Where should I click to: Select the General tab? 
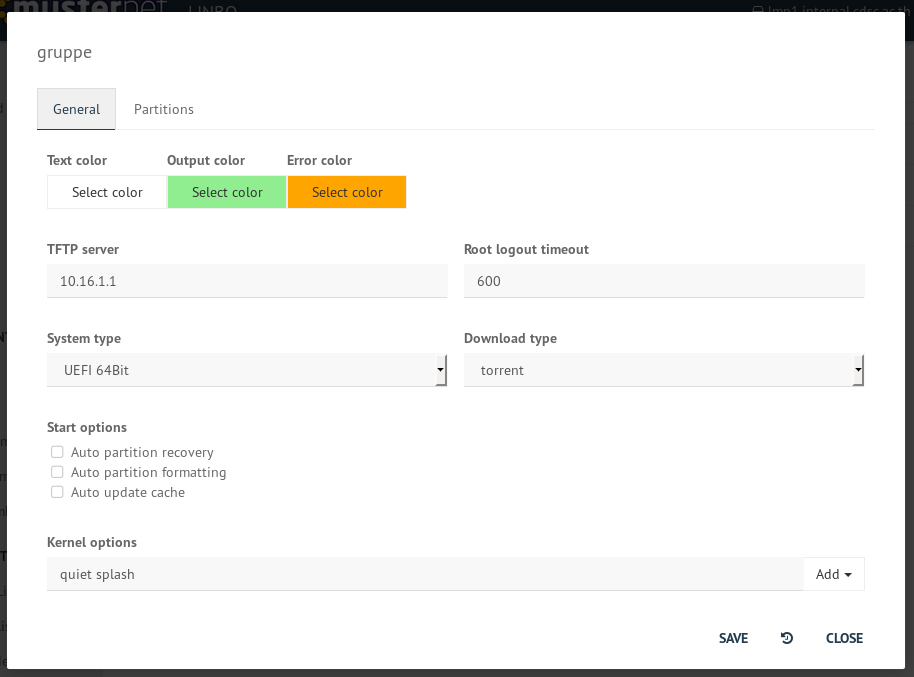click(x=76, y=109)
